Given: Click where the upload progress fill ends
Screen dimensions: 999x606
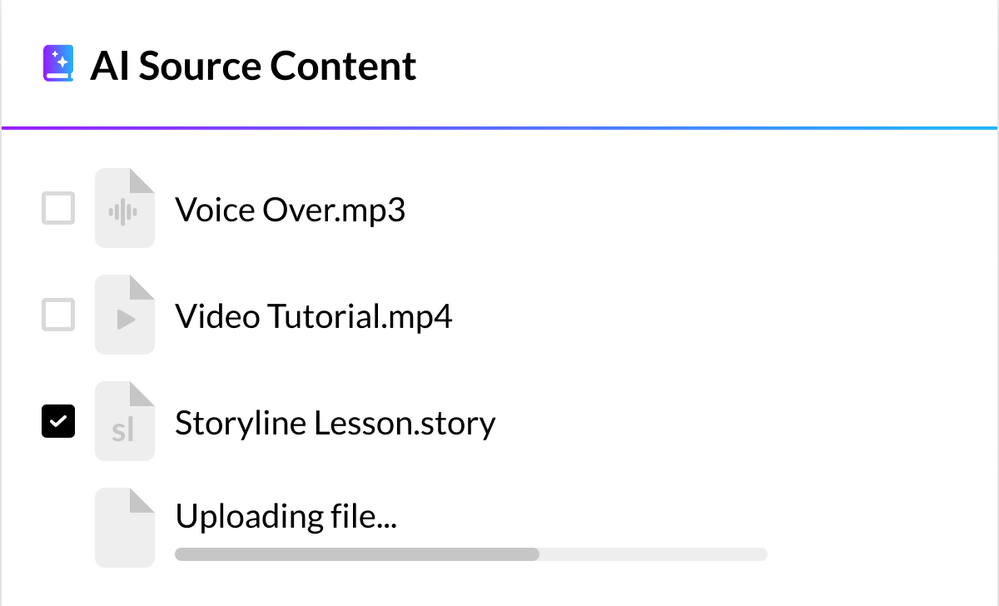Looking at the screenshot, I should 538,554.
